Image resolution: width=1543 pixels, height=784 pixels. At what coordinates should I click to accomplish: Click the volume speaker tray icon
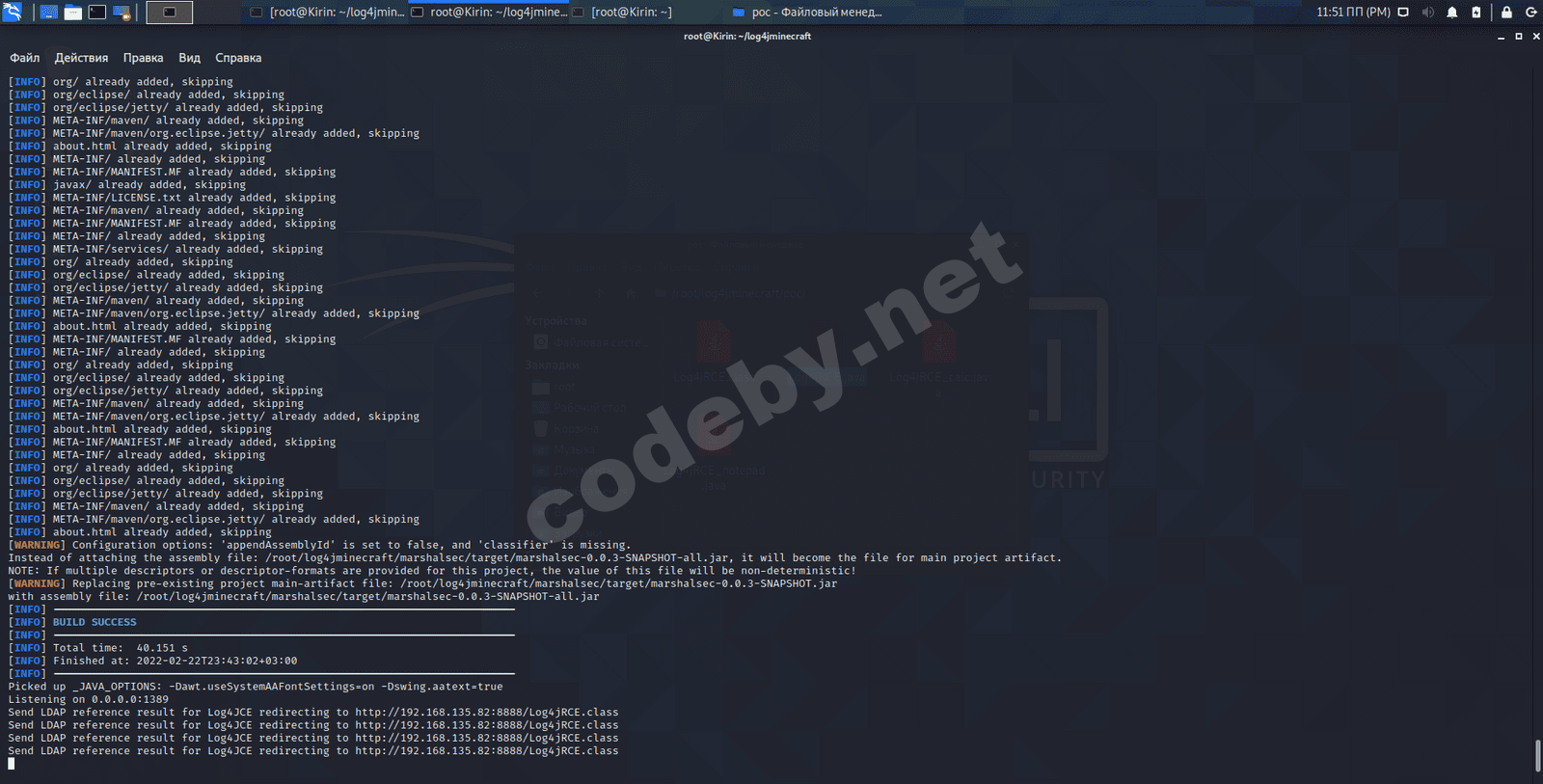[x=1427, y=13]
